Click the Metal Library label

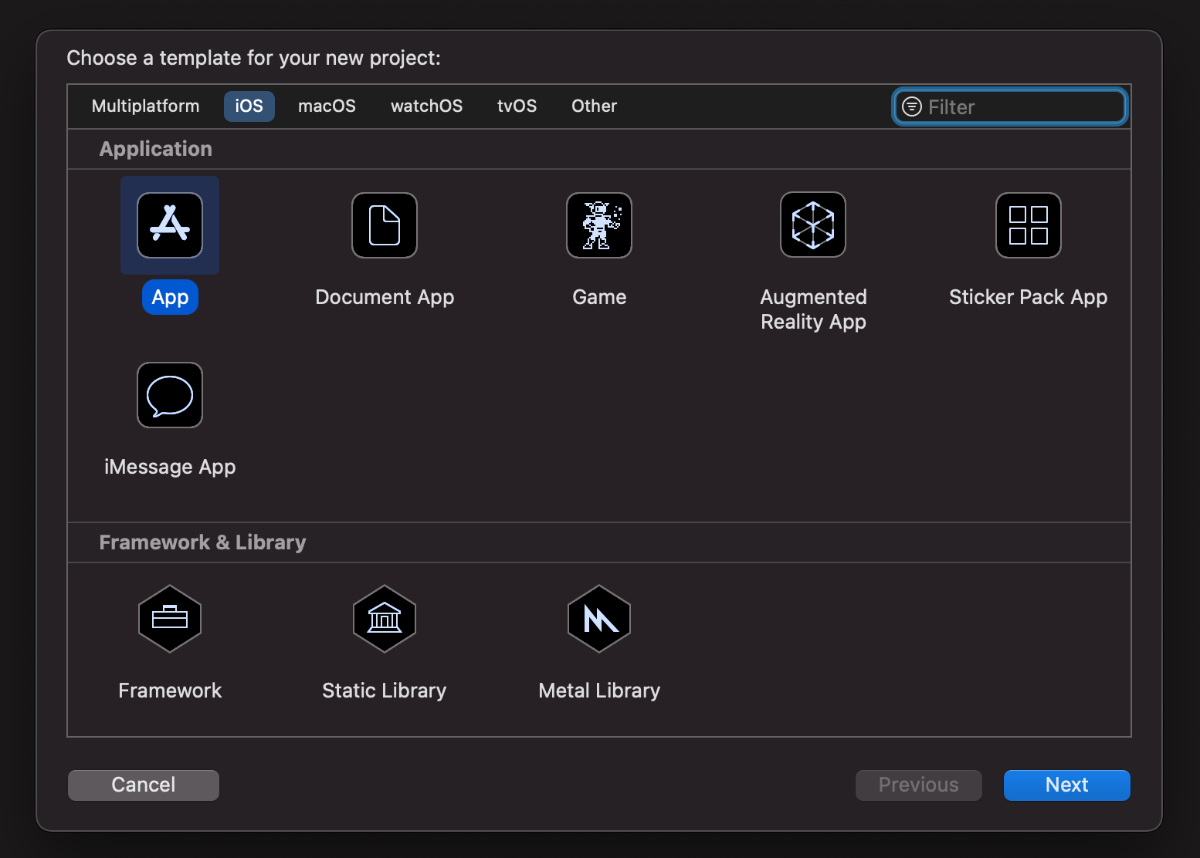pyautogui.click(x=599, y=690)
